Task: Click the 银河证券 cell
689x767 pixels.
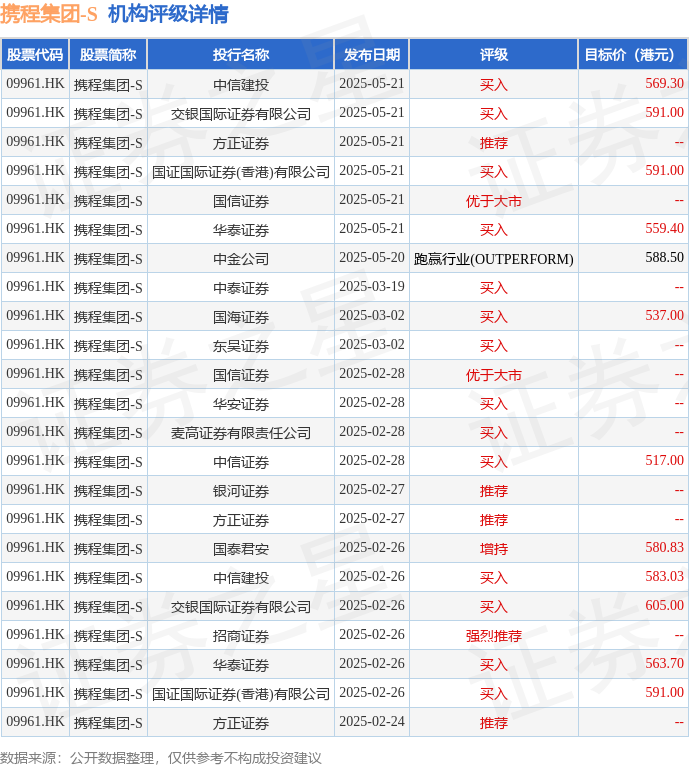Action: tap(241, 491)
